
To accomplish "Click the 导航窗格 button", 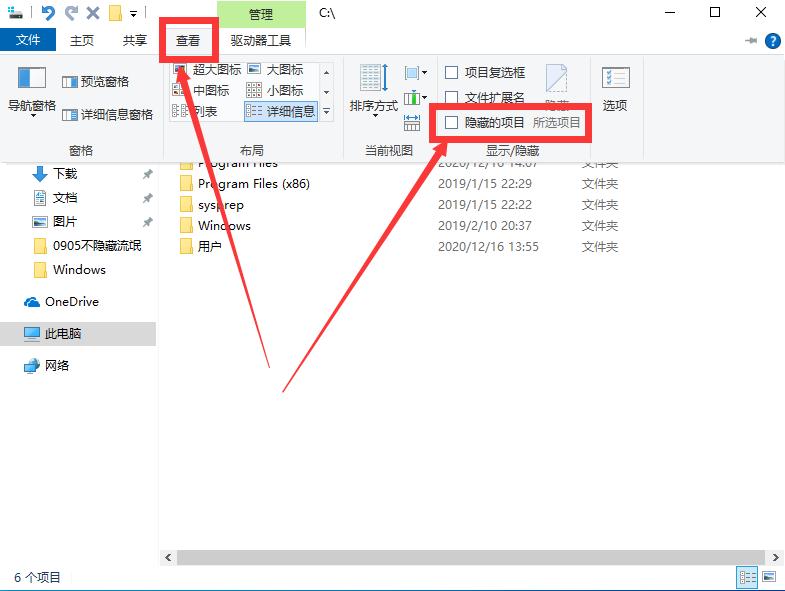I will [32, 91].
